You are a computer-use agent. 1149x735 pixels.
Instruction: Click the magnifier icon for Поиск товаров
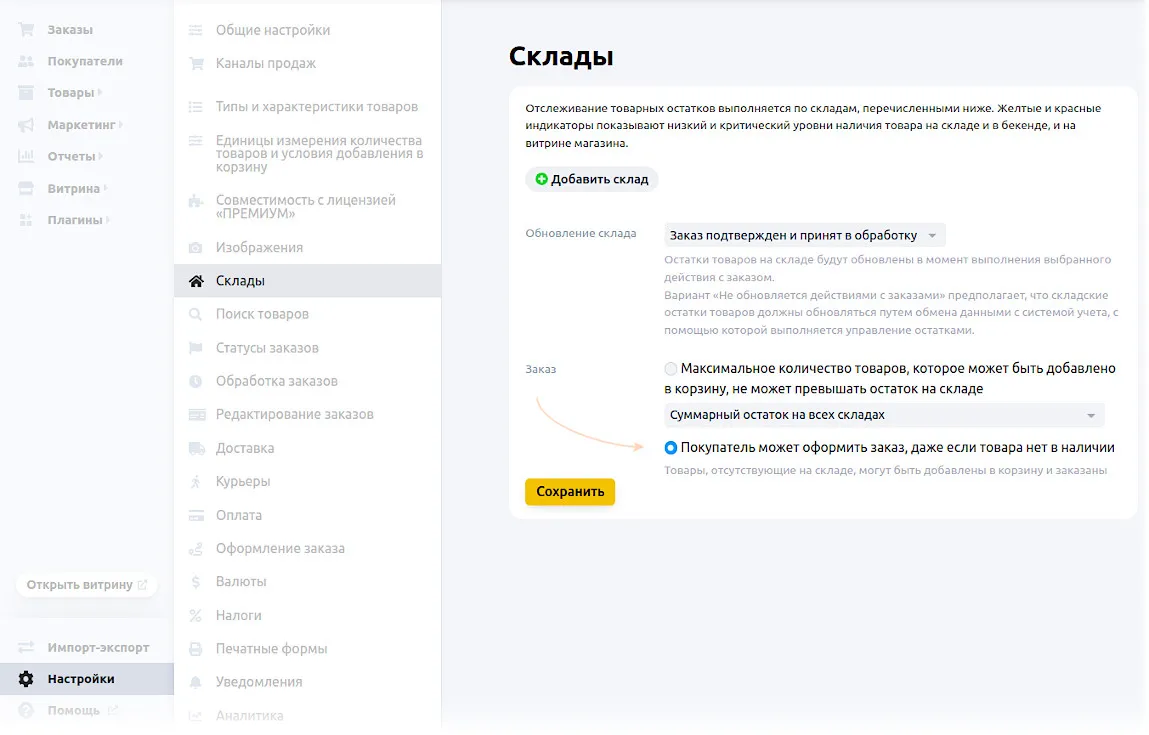[196, 314]
